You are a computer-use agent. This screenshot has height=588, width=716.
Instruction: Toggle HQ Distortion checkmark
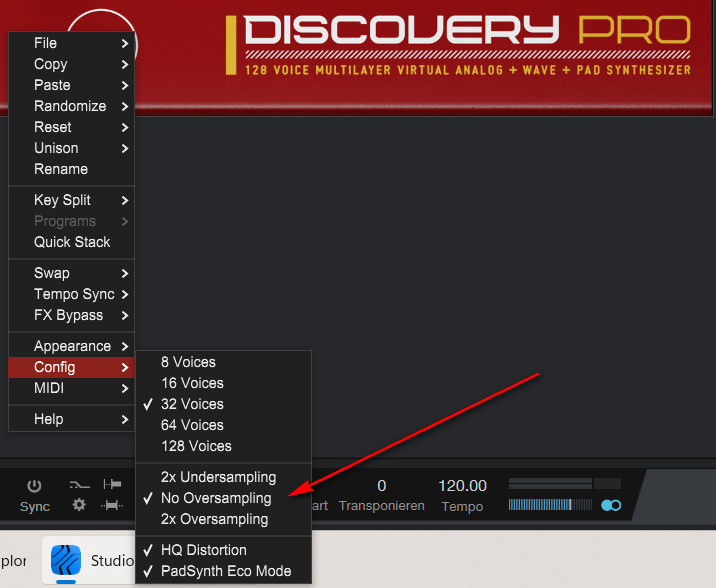pos(224,550)
